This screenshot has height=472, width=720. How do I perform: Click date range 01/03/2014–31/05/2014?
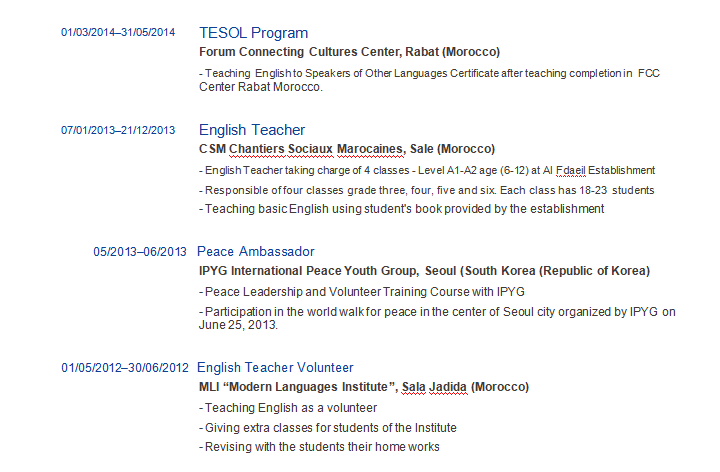[118, 32]
